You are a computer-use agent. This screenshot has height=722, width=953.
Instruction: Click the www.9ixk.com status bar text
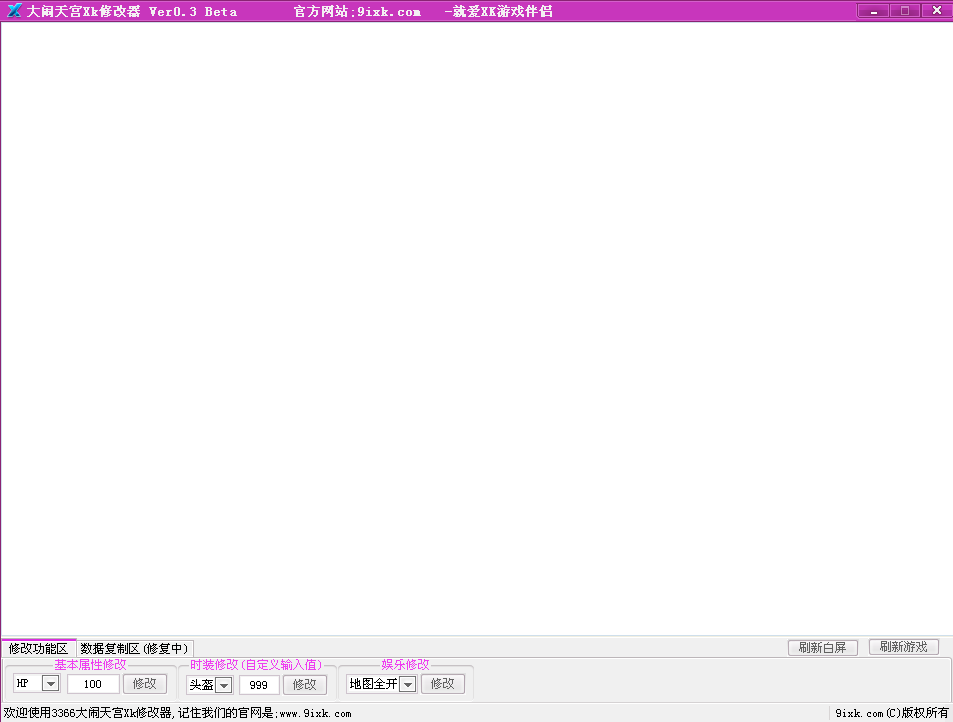pyautogui.click(x=314, y=713)
